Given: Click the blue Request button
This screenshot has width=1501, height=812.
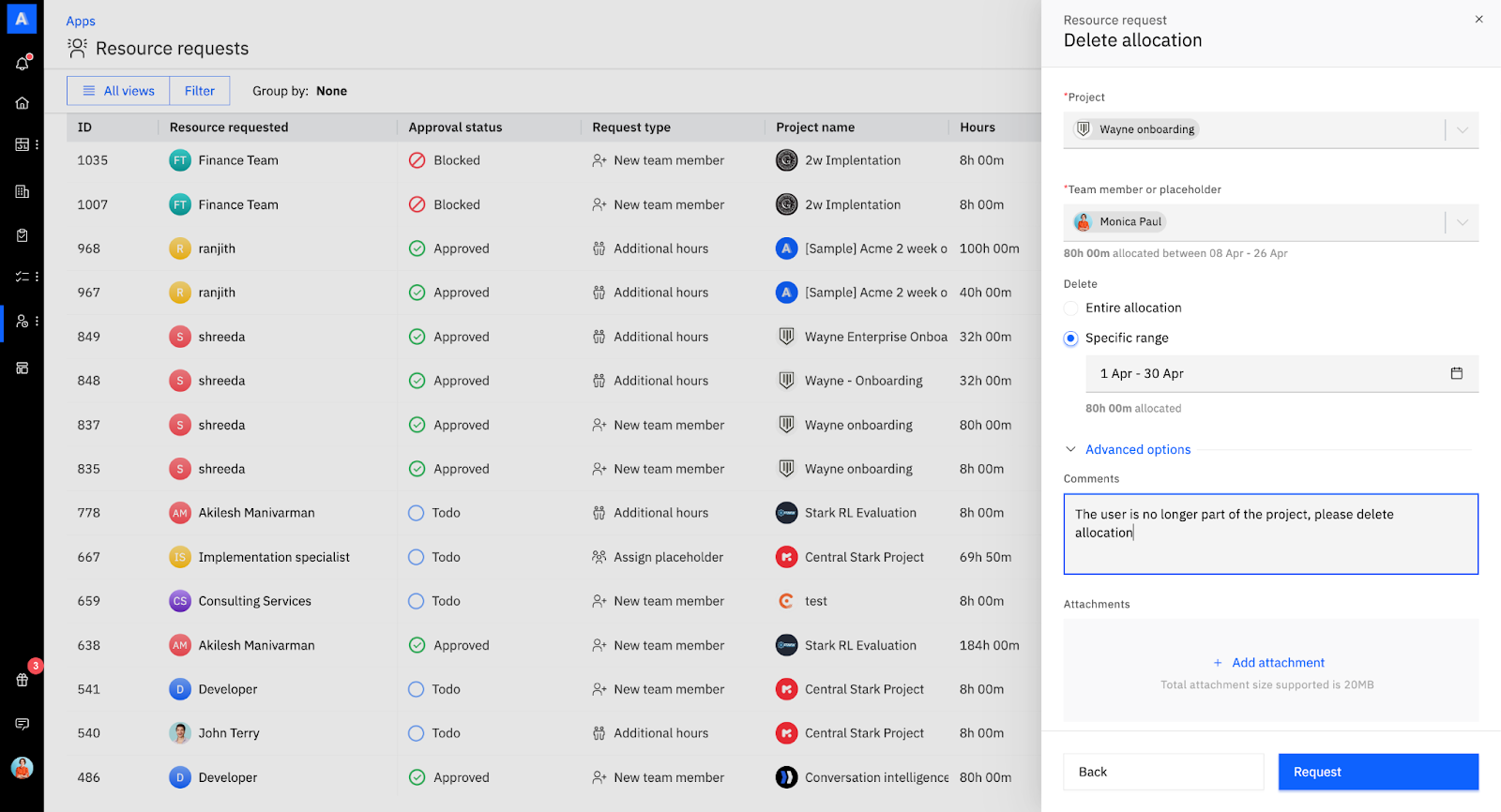Looking at the screenshot, I should 1378,772.
